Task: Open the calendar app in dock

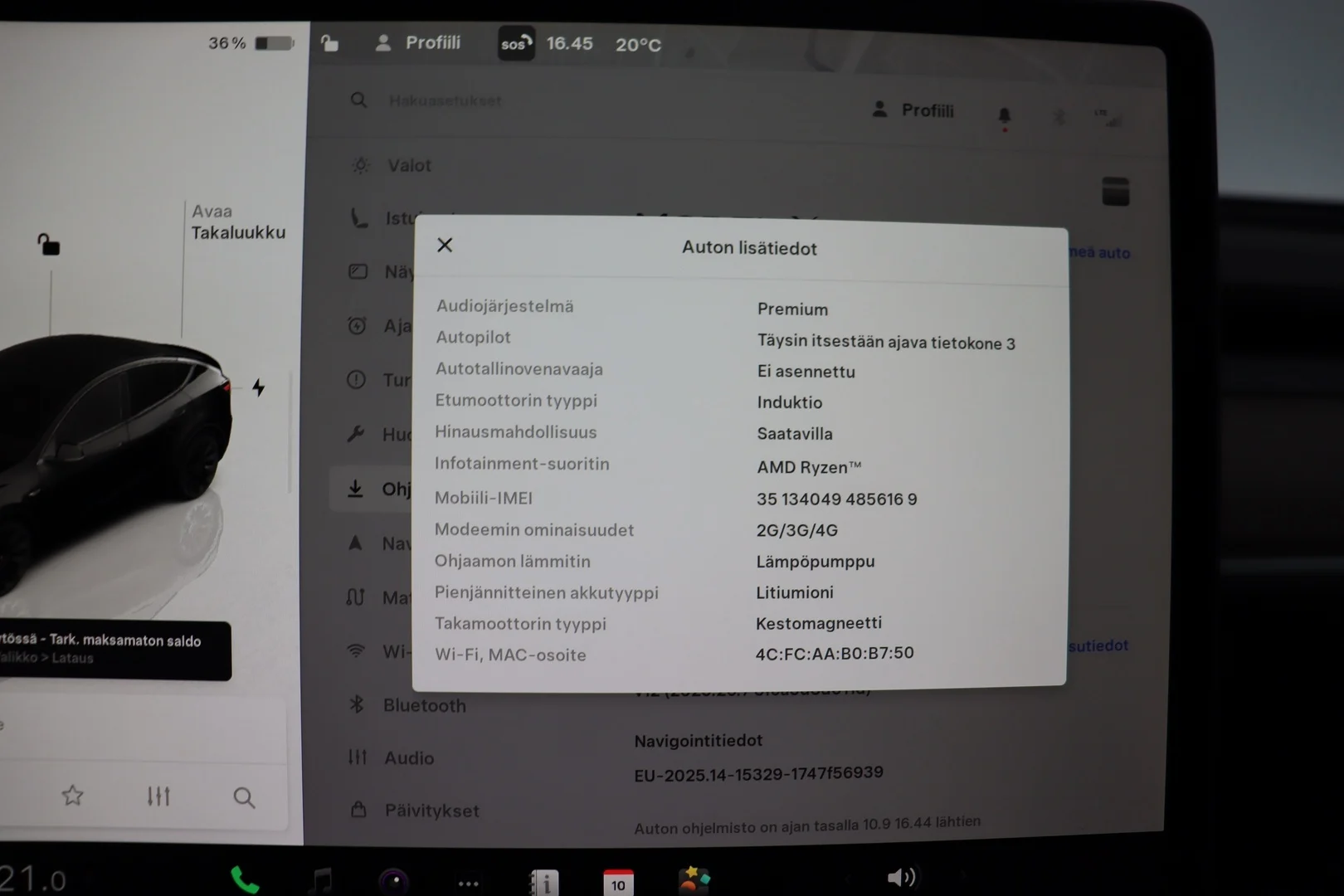Action: click(618, 882)
